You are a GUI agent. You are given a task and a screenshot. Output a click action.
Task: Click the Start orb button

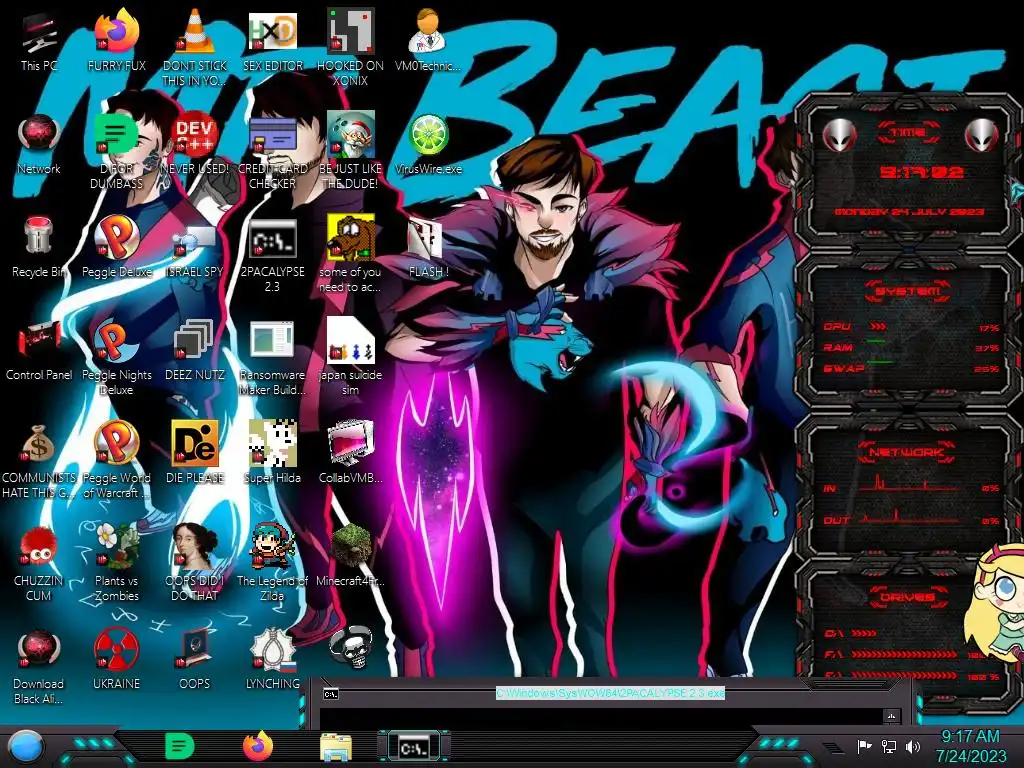pyautogui.click(x=25, y=746)
